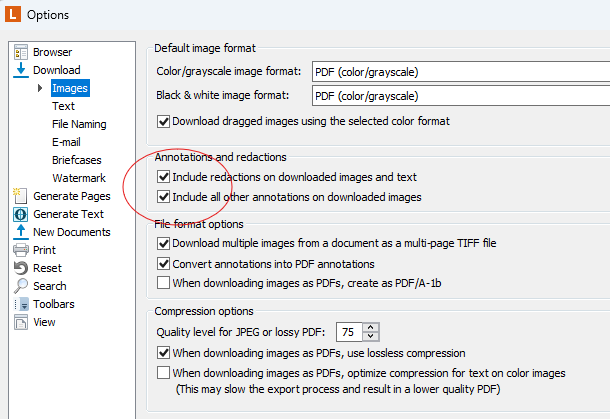610x419 pixels.
Task: Open Generate Pages icon in sidebar
Action: coord(20,196)
